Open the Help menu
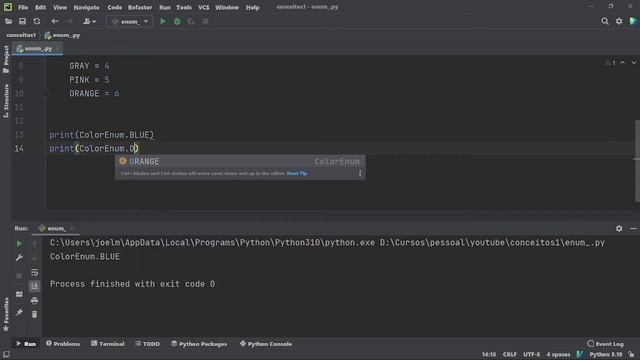640x360 pixels. [x=252, y=7]
